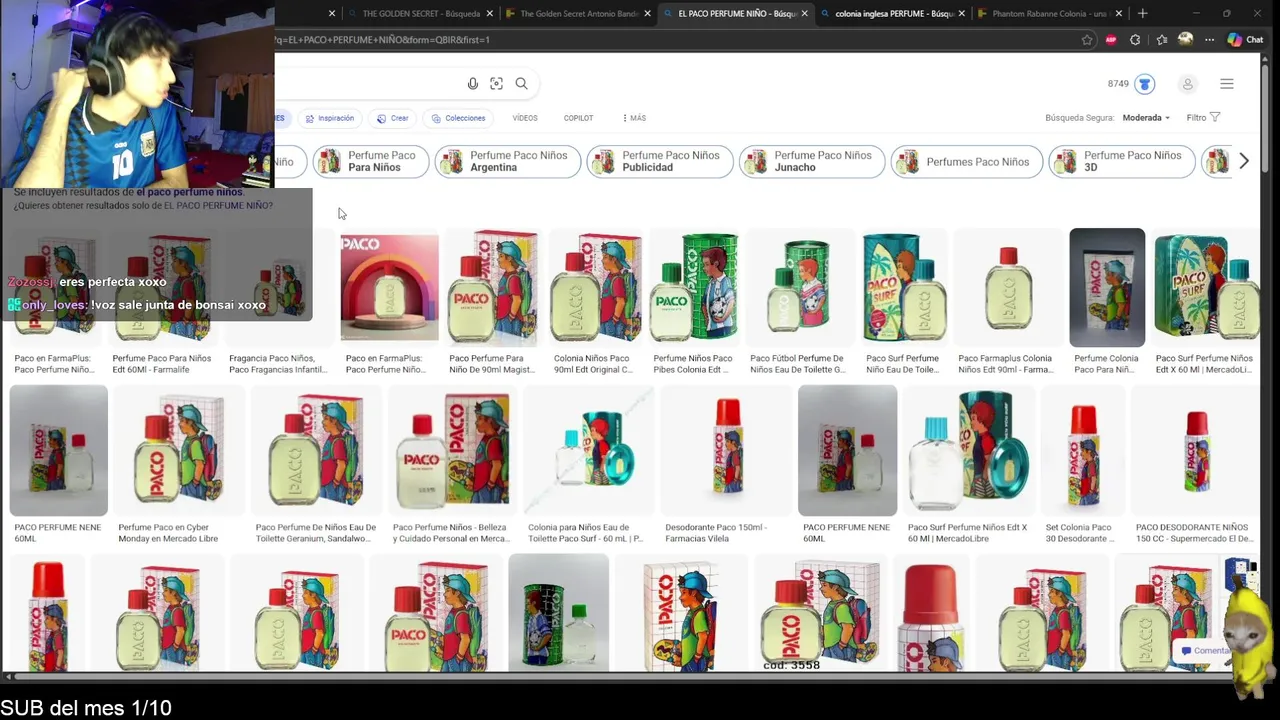Select Perfume Paco Niños Argentina chip

tap(508, 161)
